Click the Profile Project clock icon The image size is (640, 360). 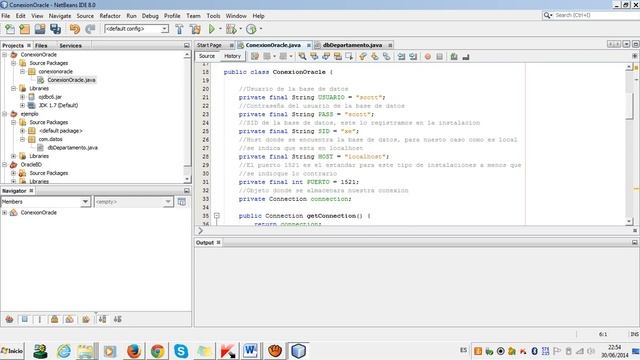[x=251, y=29]
